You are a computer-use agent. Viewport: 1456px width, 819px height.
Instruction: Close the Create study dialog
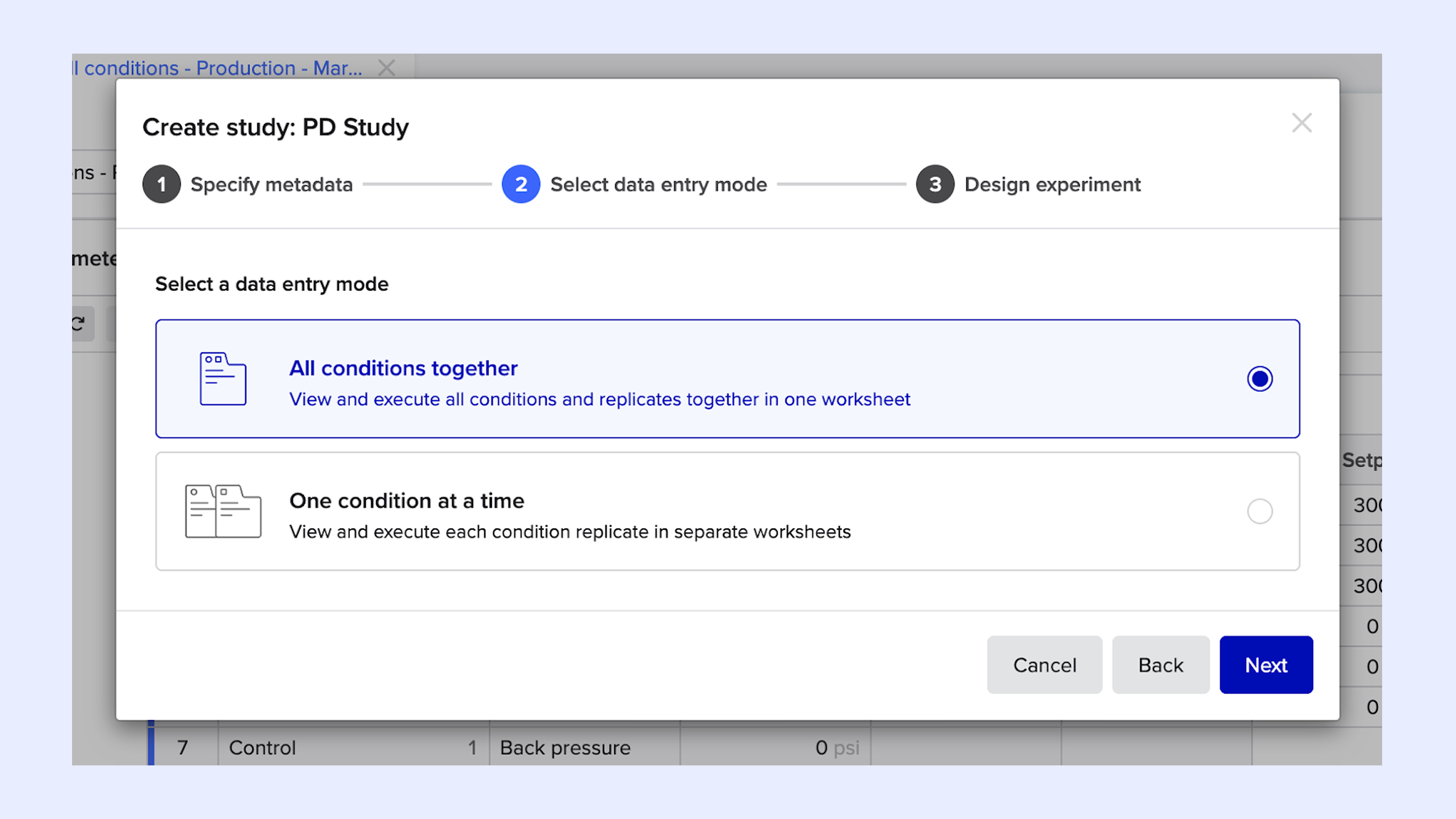[x=1301, y=123]
